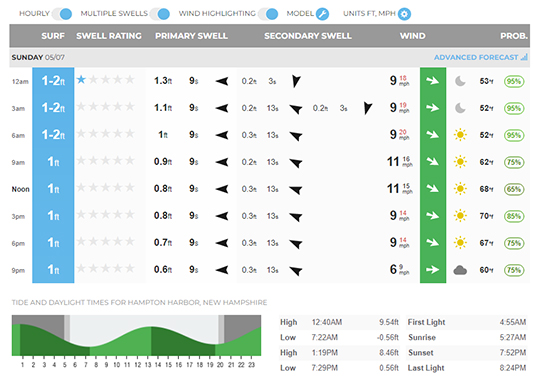Click the 85% probability badge at 3pm
Screen dimensions: 533x380
514,216
